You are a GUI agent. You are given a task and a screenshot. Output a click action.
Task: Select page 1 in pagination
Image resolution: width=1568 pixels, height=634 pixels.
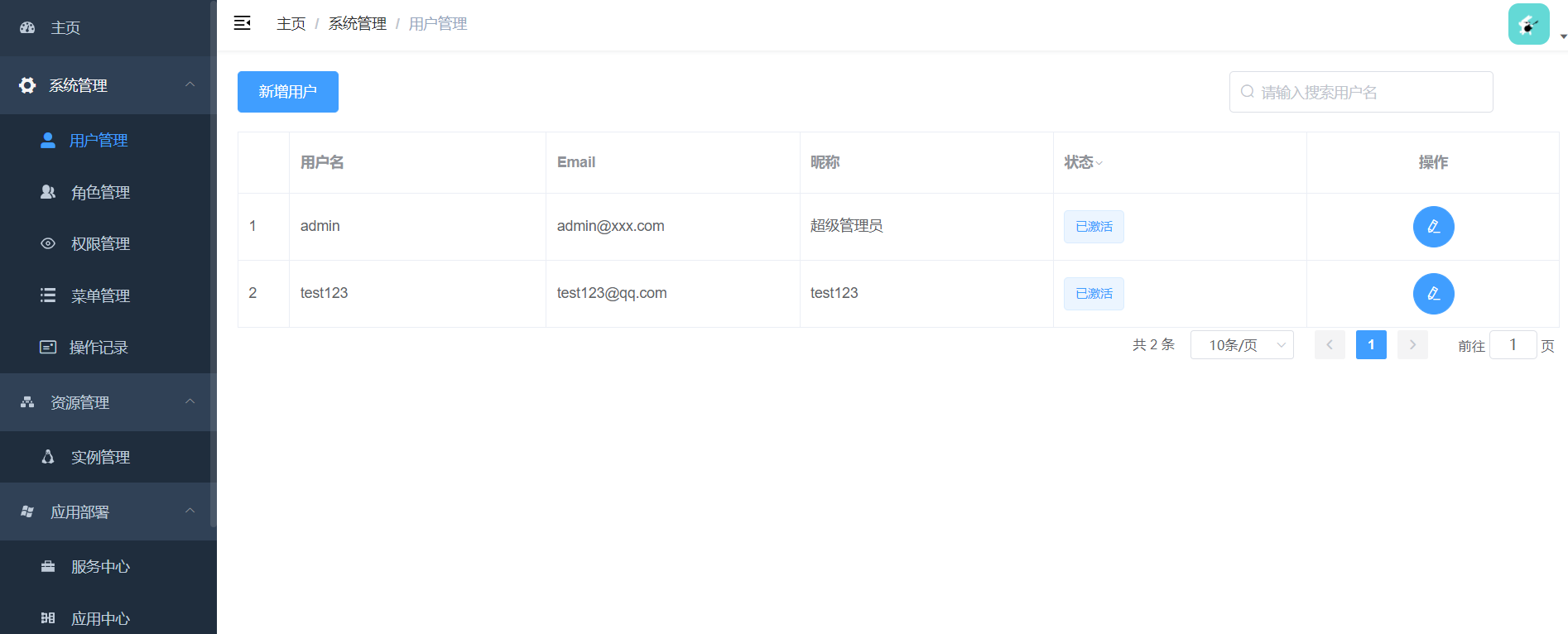(x=1371, y=345)
